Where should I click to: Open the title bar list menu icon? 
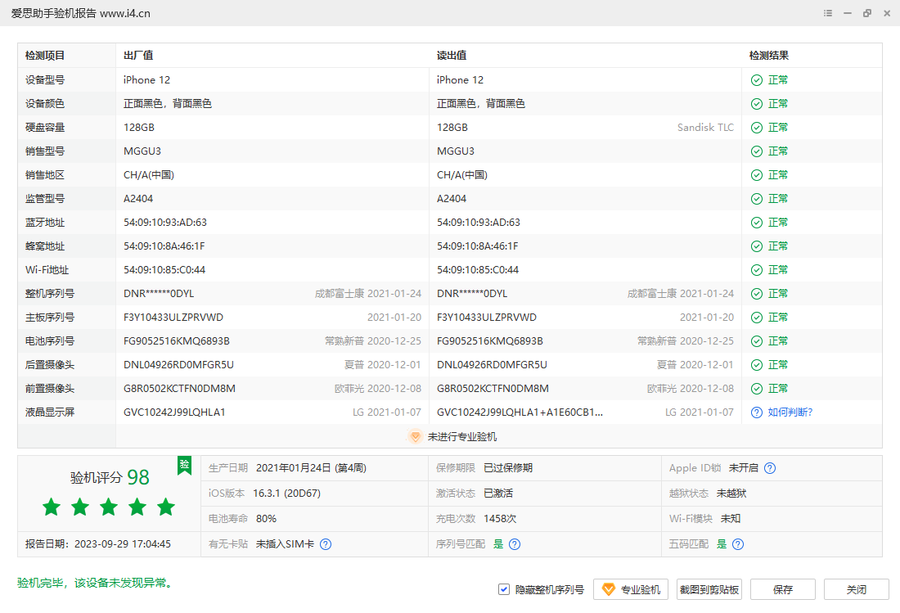tap(828, 13)
